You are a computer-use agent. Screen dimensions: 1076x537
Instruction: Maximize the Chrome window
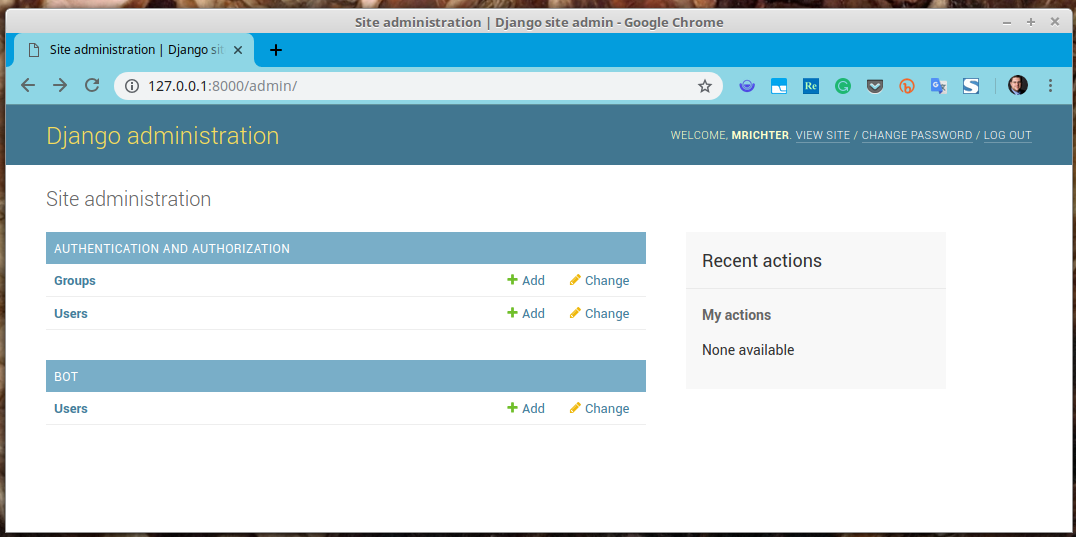coord(1031,23)
